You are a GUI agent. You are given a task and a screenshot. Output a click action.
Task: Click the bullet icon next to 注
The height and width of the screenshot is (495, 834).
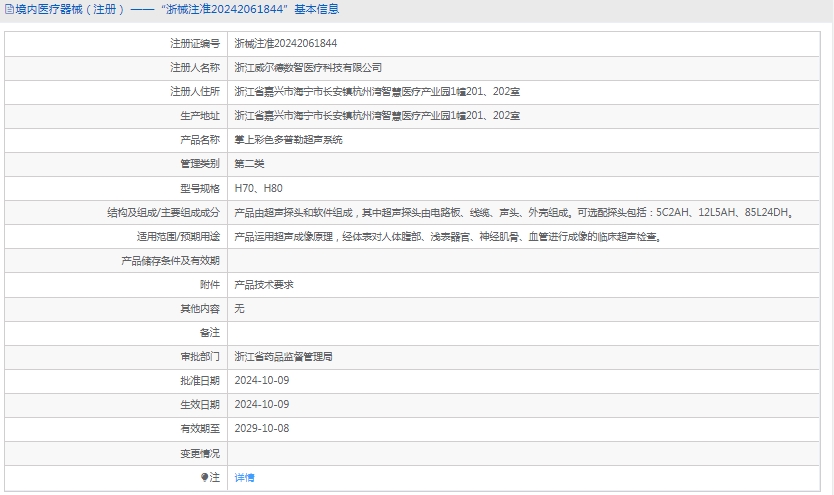[205, 478]
